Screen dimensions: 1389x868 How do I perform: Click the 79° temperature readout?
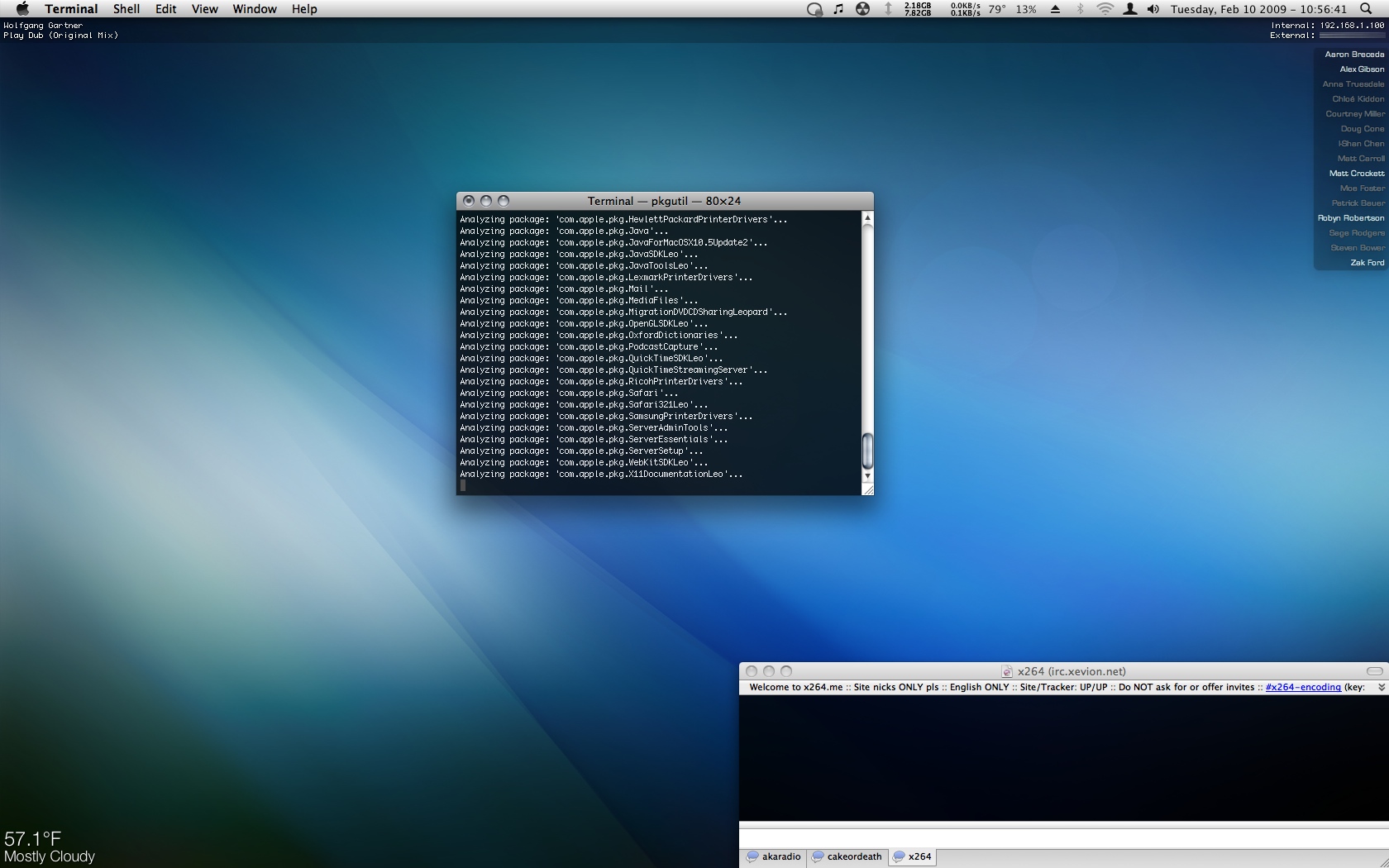997,9
